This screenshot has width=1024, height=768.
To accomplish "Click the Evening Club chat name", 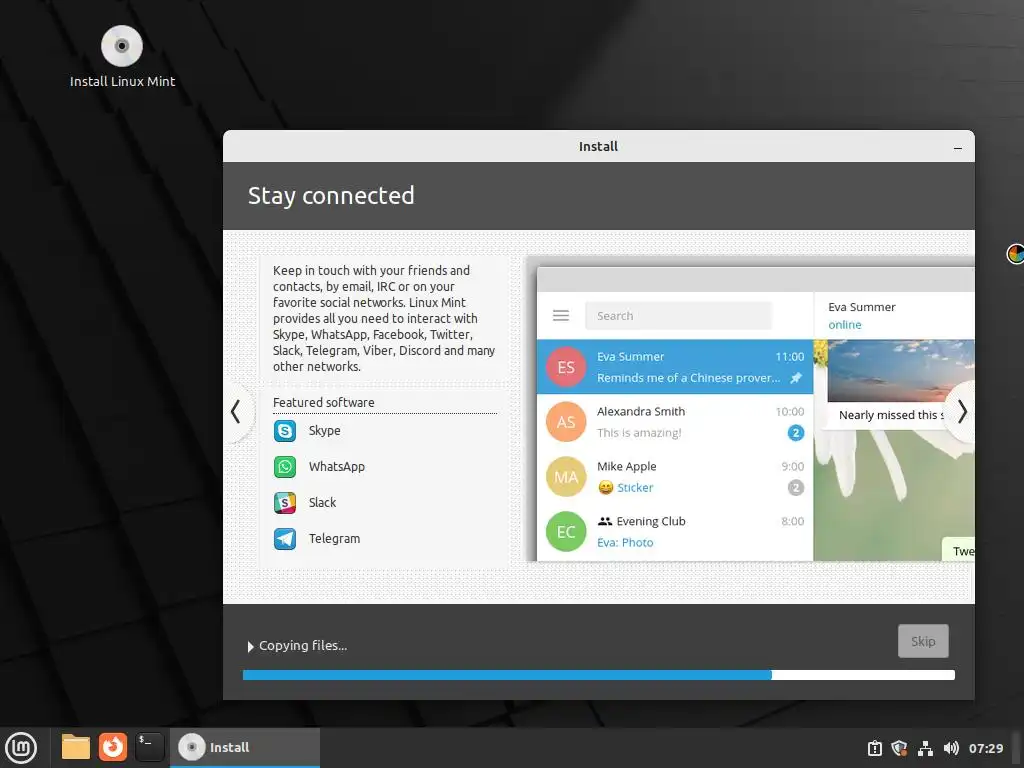I will coord(650,521).
